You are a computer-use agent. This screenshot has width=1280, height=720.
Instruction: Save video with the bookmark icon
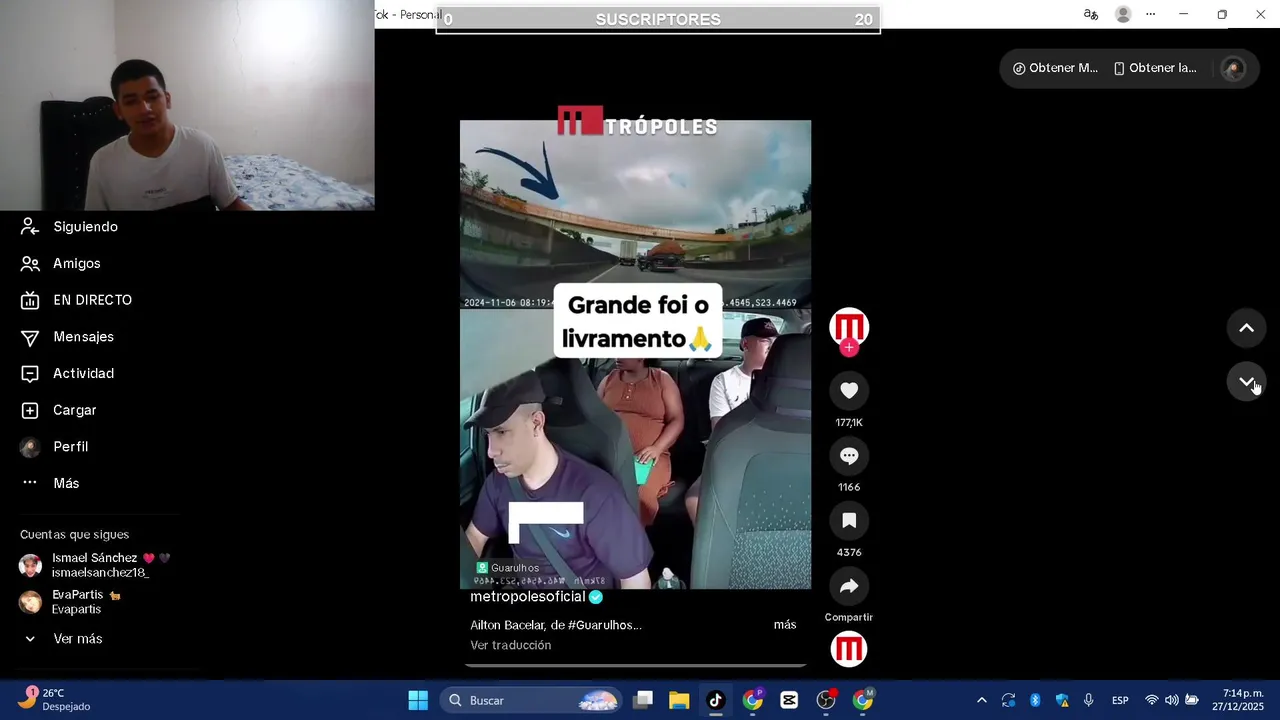(849, 521)
